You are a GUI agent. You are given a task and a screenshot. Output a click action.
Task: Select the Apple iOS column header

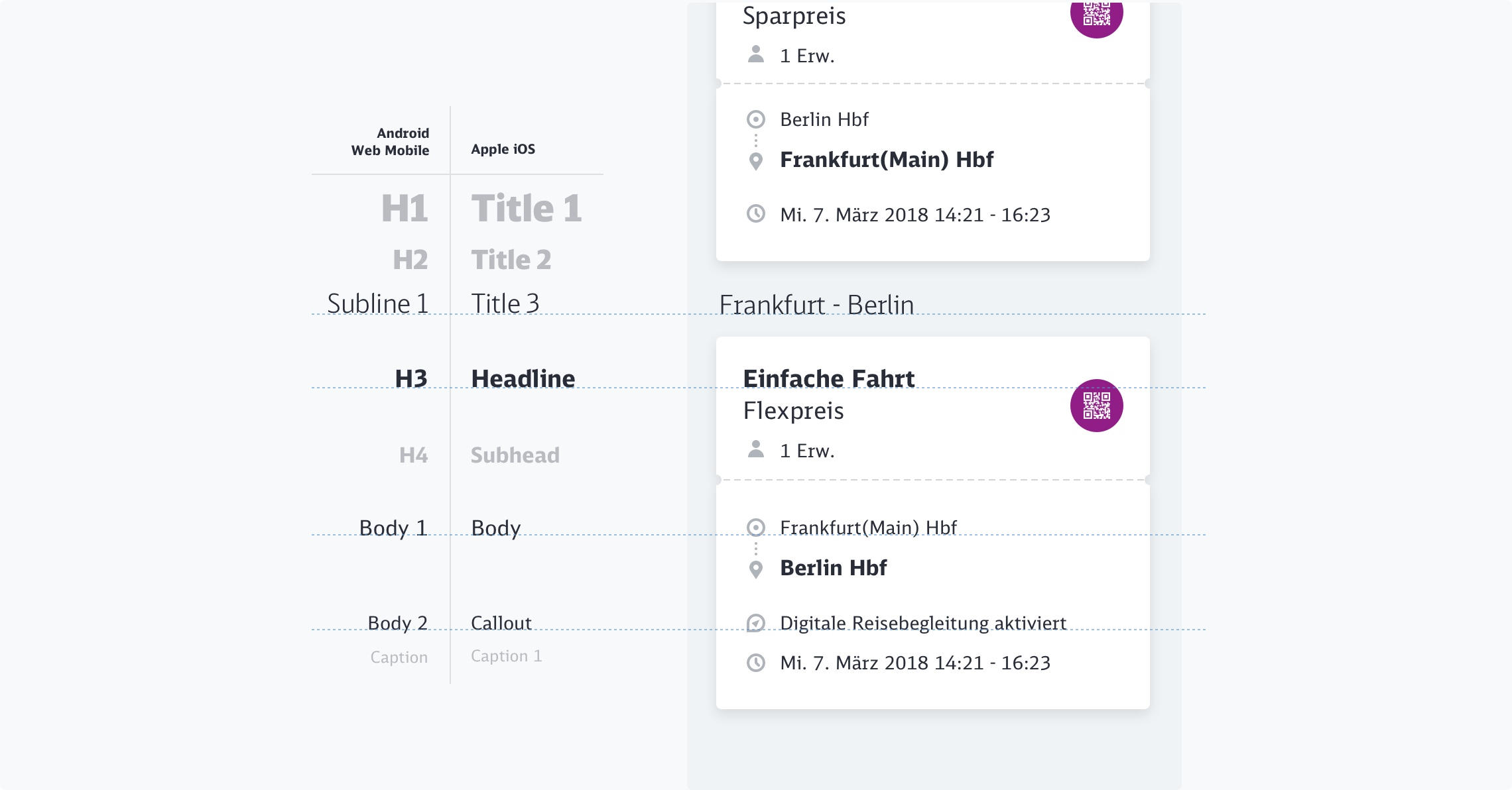(503, 149)
